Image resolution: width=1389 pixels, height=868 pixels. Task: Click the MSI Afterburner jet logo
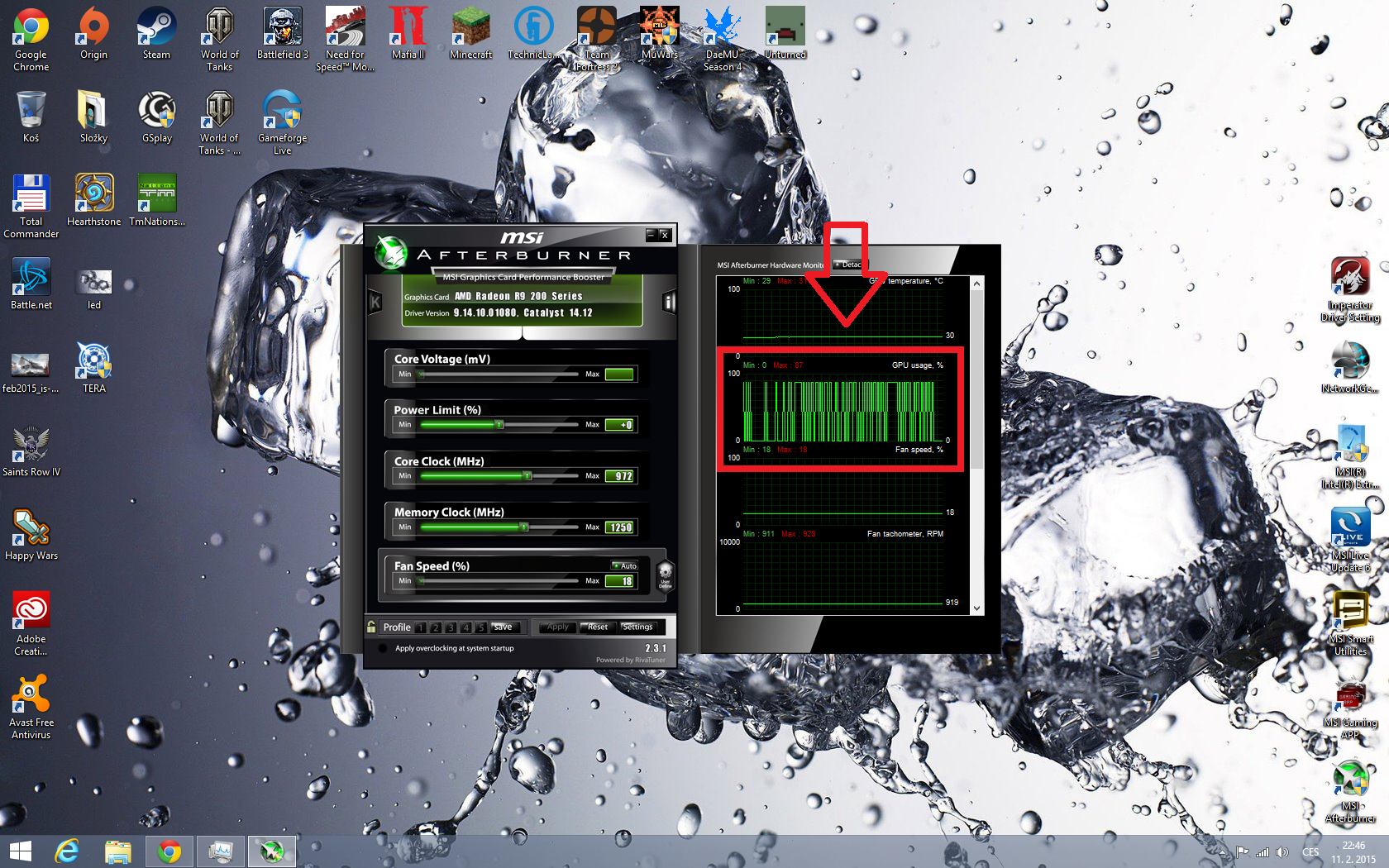tap(390, 253)
